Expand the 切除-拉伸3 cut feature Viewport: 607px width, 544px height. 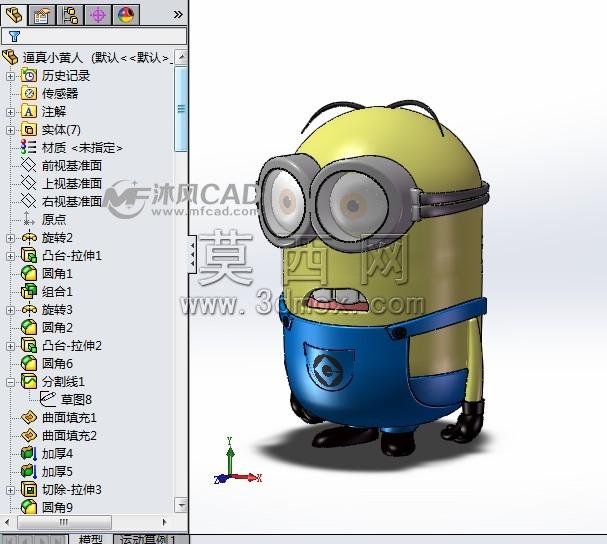point(10,490)
